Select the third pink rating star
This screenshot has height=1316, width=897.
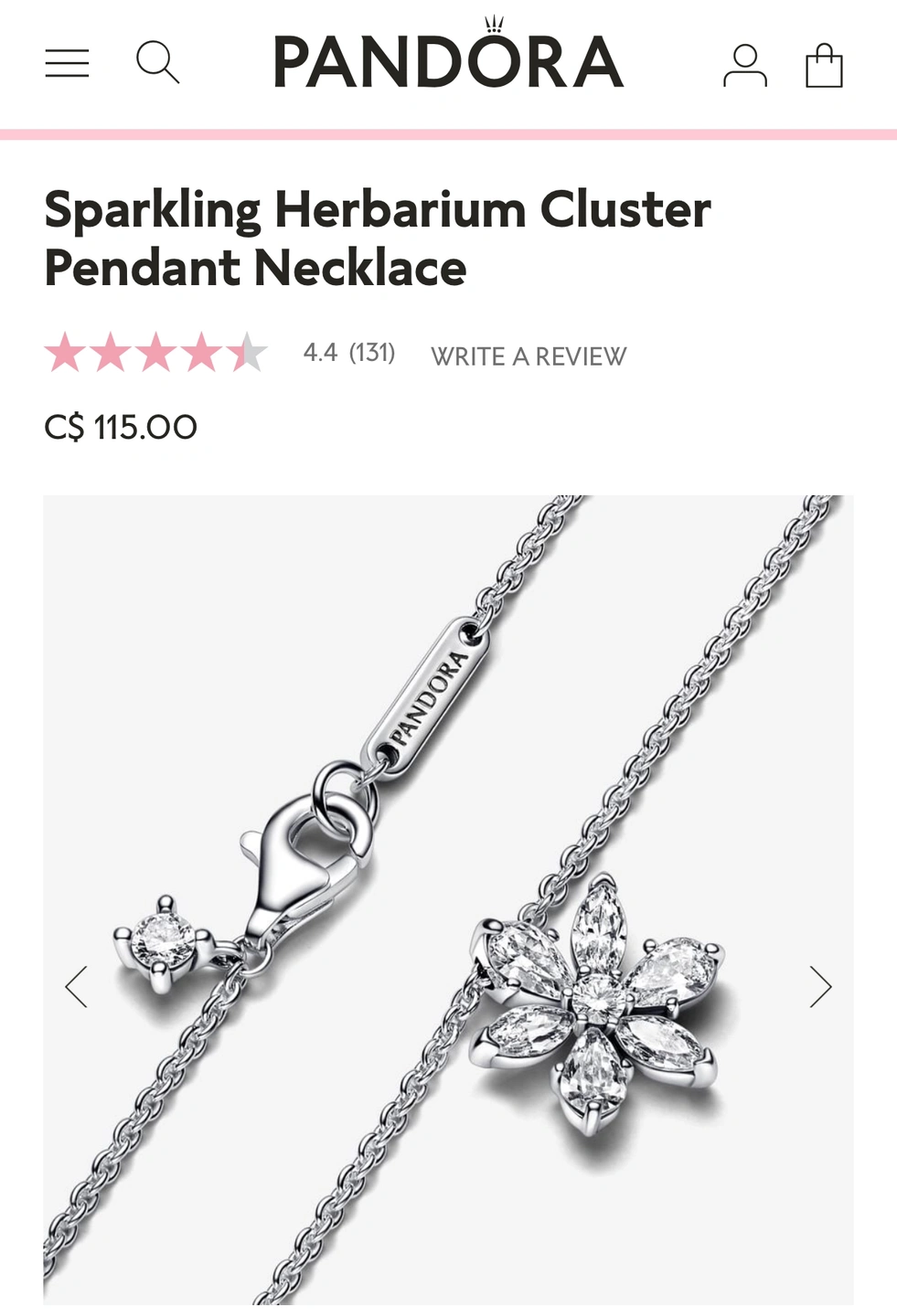pos(155,353)
